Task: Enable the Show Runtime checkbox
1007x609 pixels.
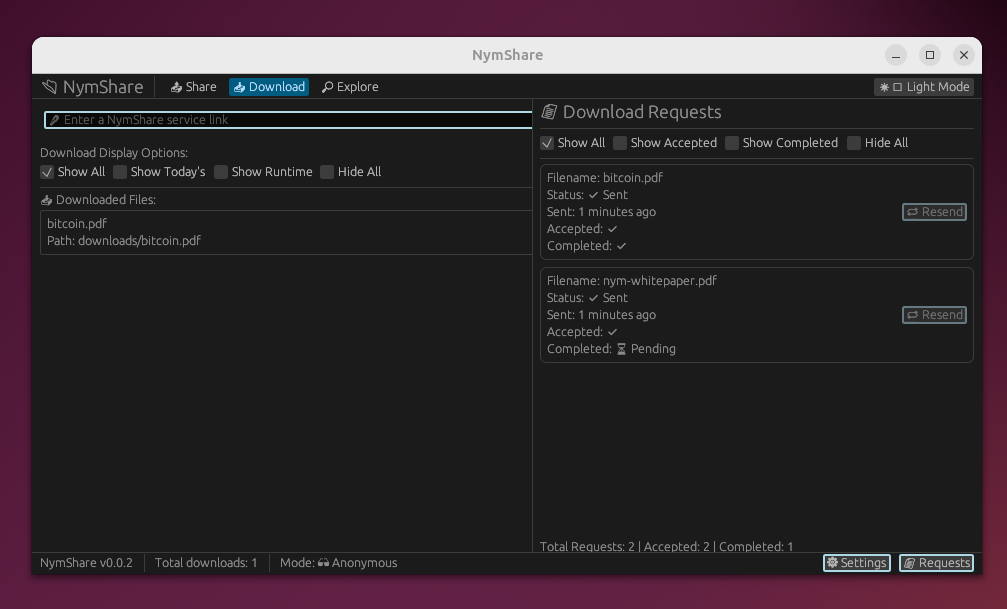Action: [221, 172]
